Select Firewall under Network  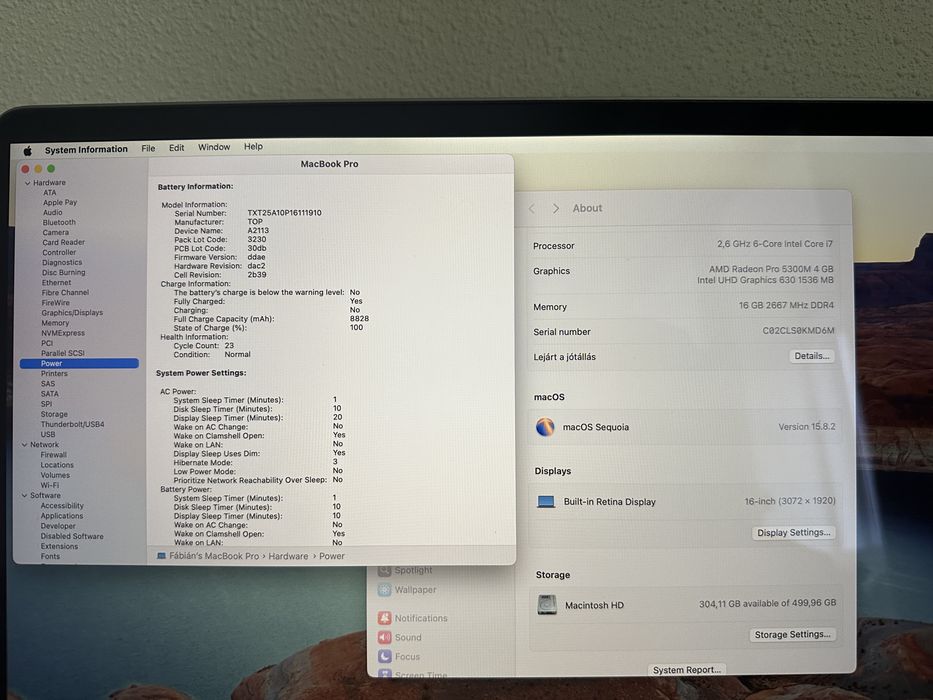[54, 455]
